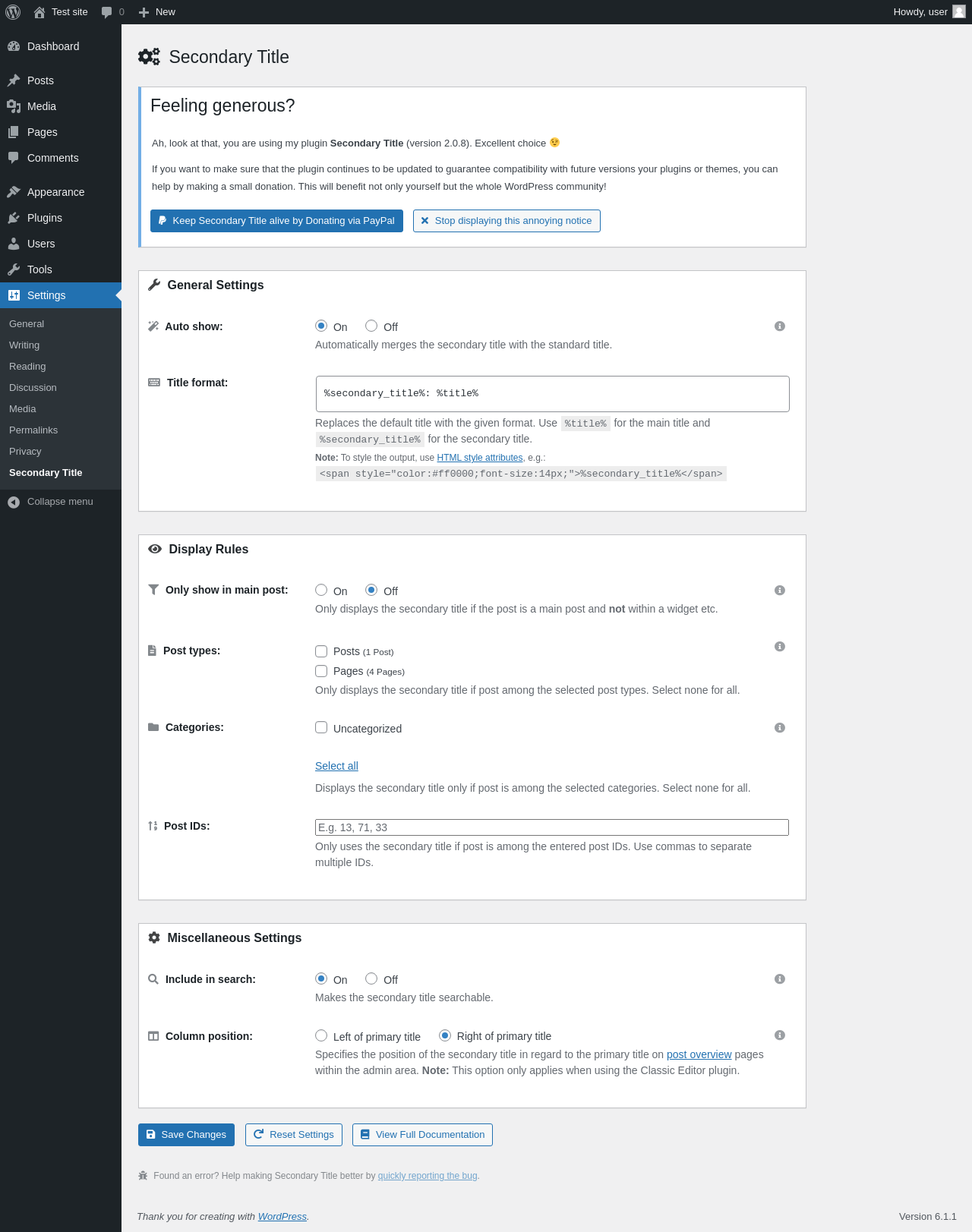Collapse the admin sidebar menu
The width and height of the screenshot is (972, 1232).
(x=51, y=502)
